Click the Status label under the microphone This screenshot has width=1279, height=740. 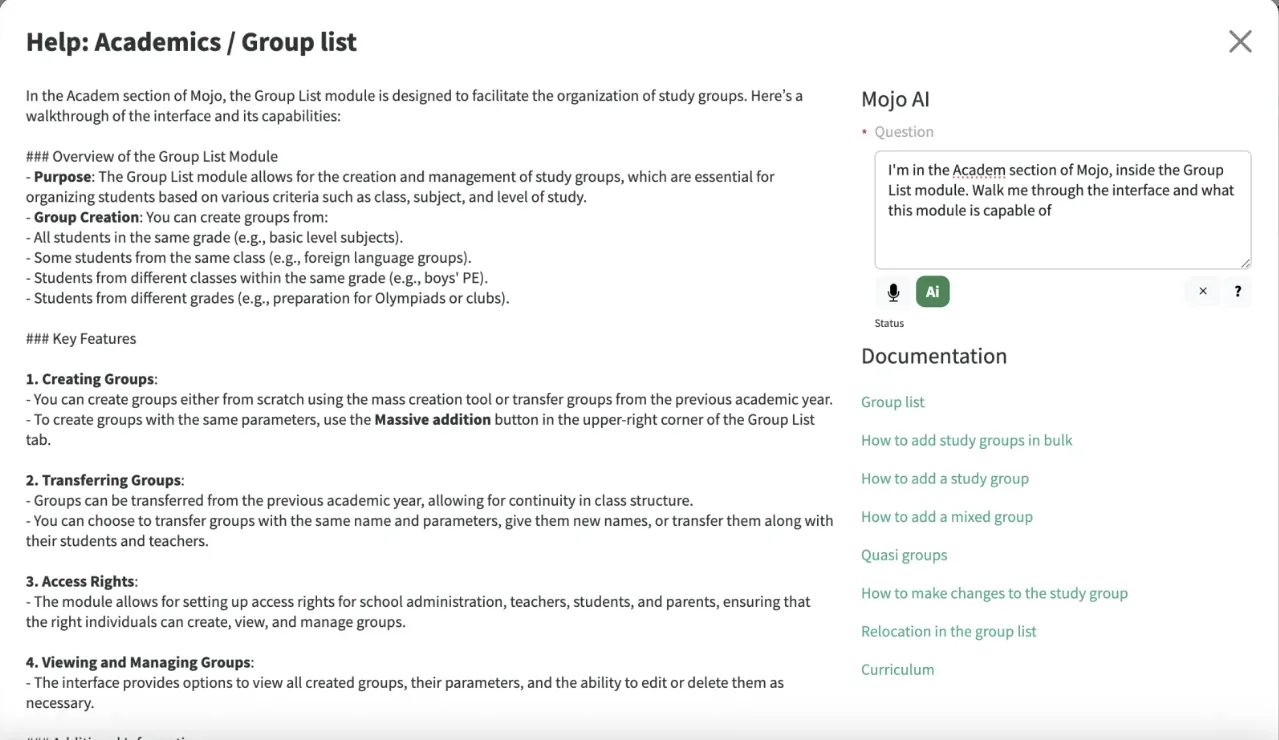[x=889, y=323]
